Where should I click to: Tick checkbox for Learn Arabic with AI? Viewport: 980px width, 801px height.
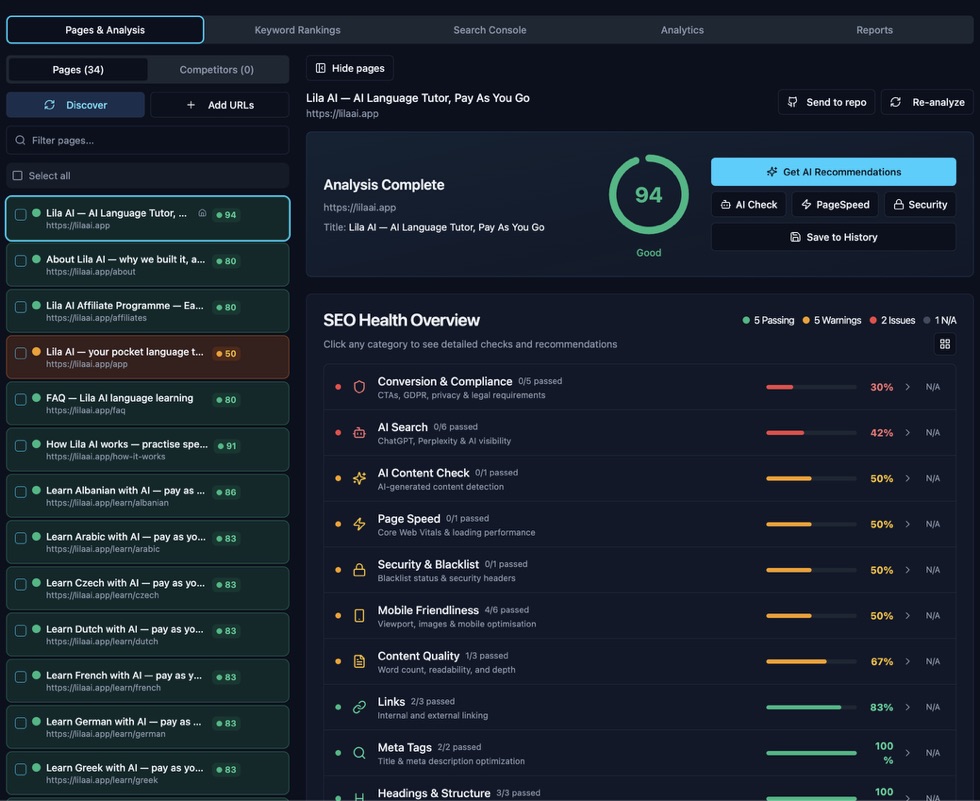(21, 538)
